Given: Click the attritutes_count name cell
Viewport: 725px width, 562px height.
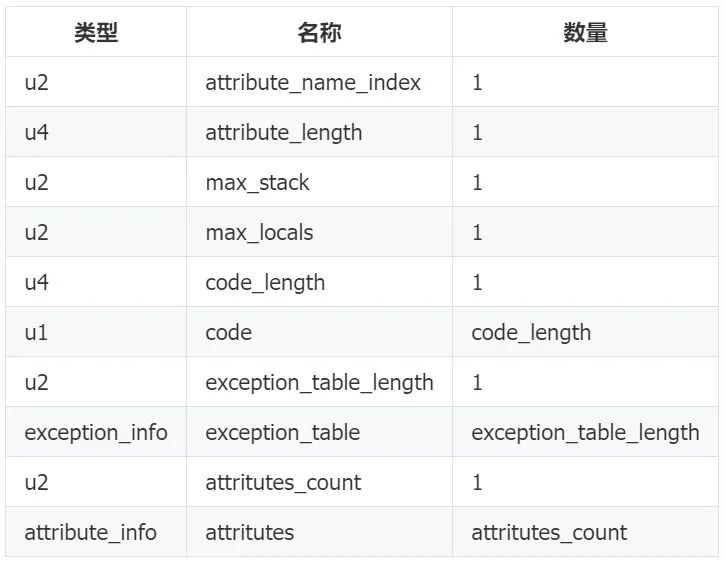Looking at the screenshot, I should 283,482.
